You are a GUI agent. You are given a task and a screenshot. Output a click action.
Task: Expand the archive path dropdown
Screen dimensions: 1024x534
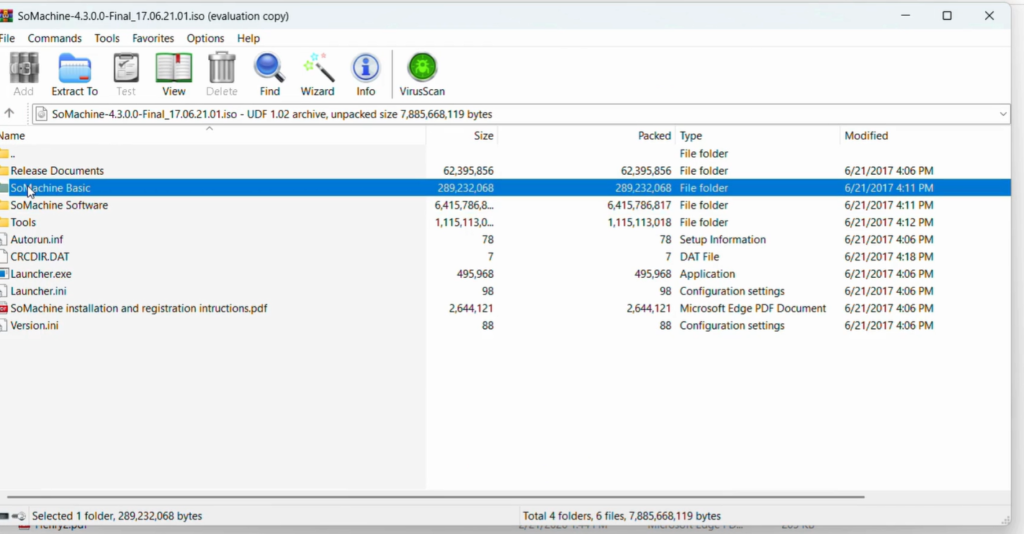1002,114
